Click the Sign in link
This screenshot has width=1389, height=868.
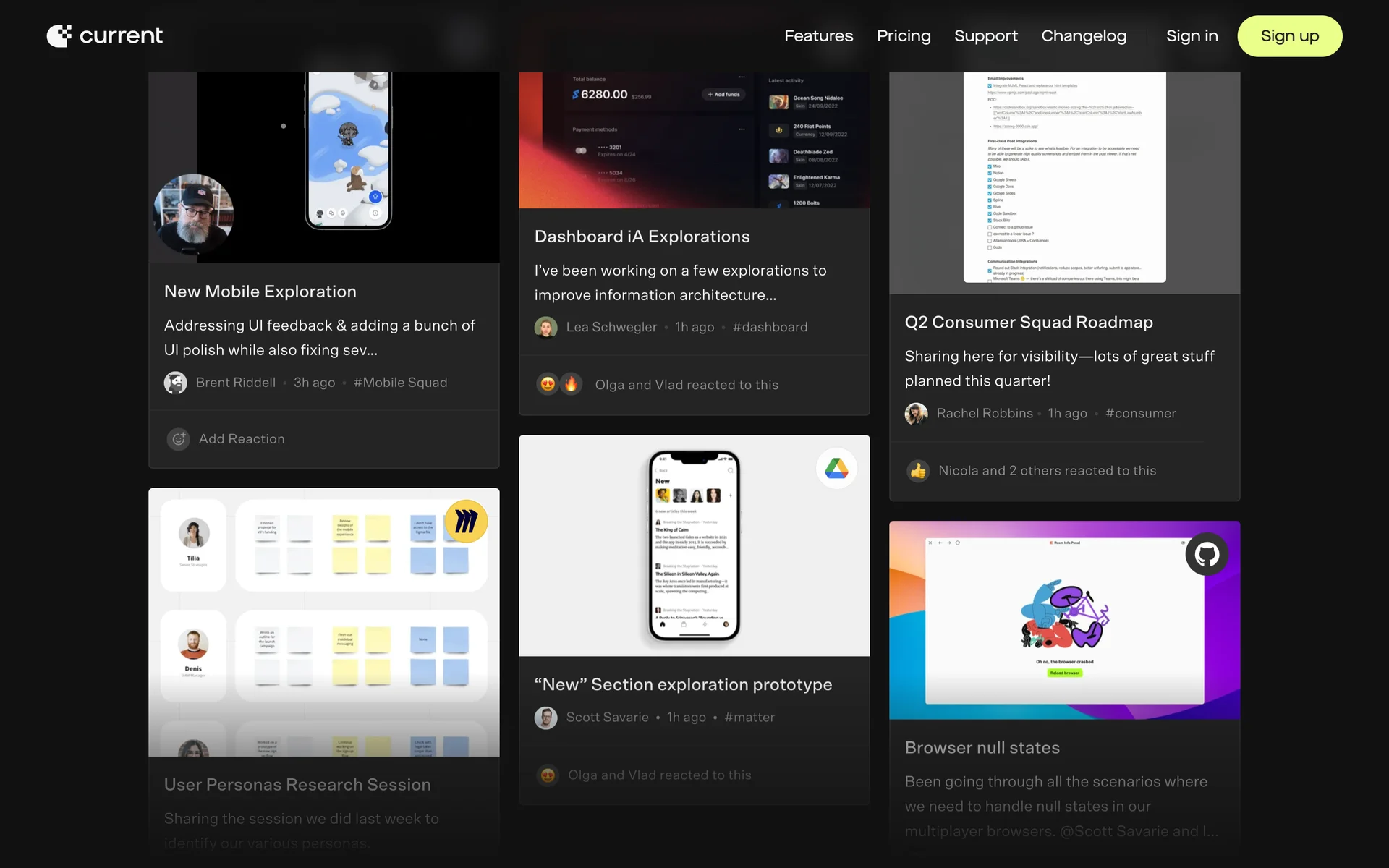pyautogui.click(x=1192, y=36)
